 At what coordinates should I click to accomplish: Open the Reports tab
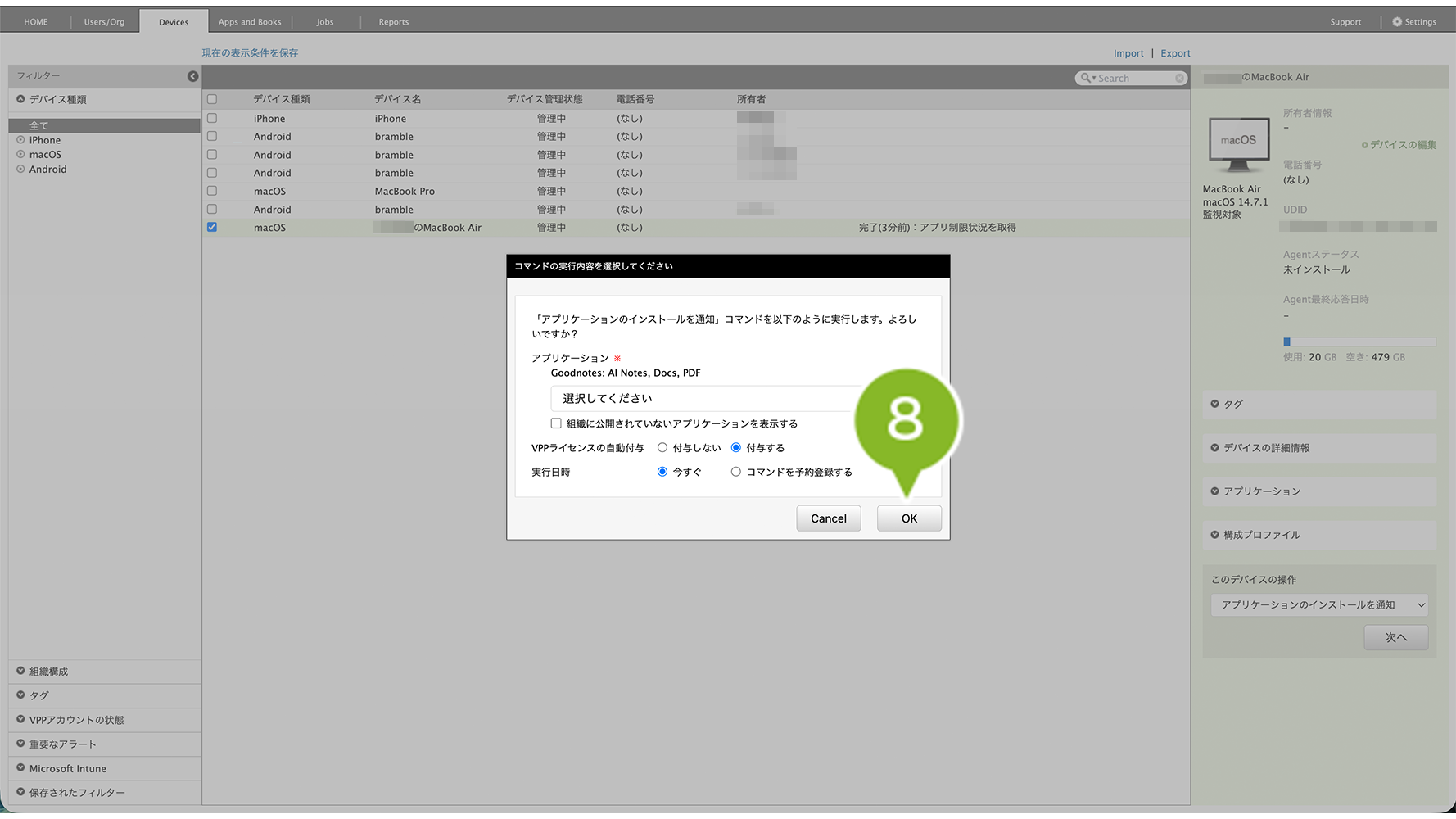[394, 22]
